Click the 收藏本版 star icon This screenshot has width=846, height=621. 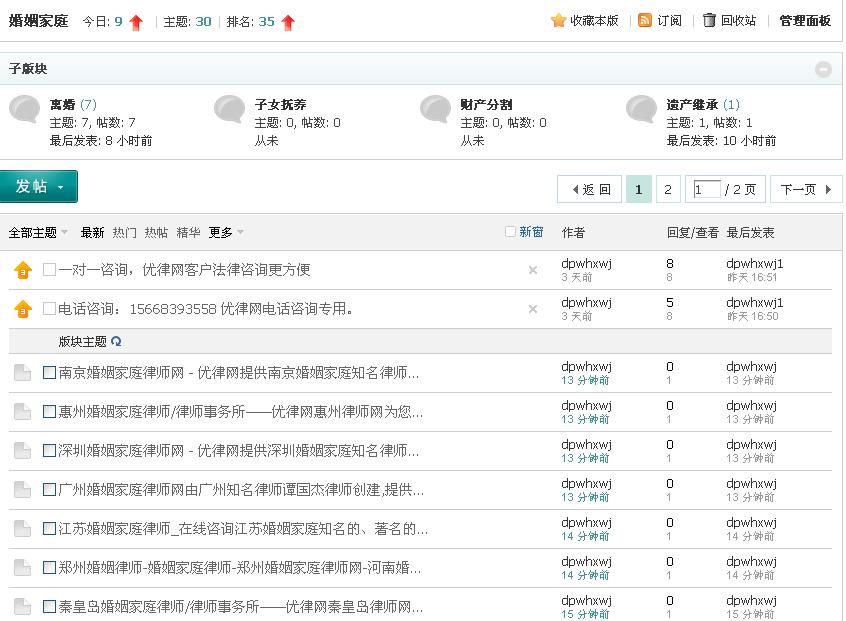(x=557, y=20)
